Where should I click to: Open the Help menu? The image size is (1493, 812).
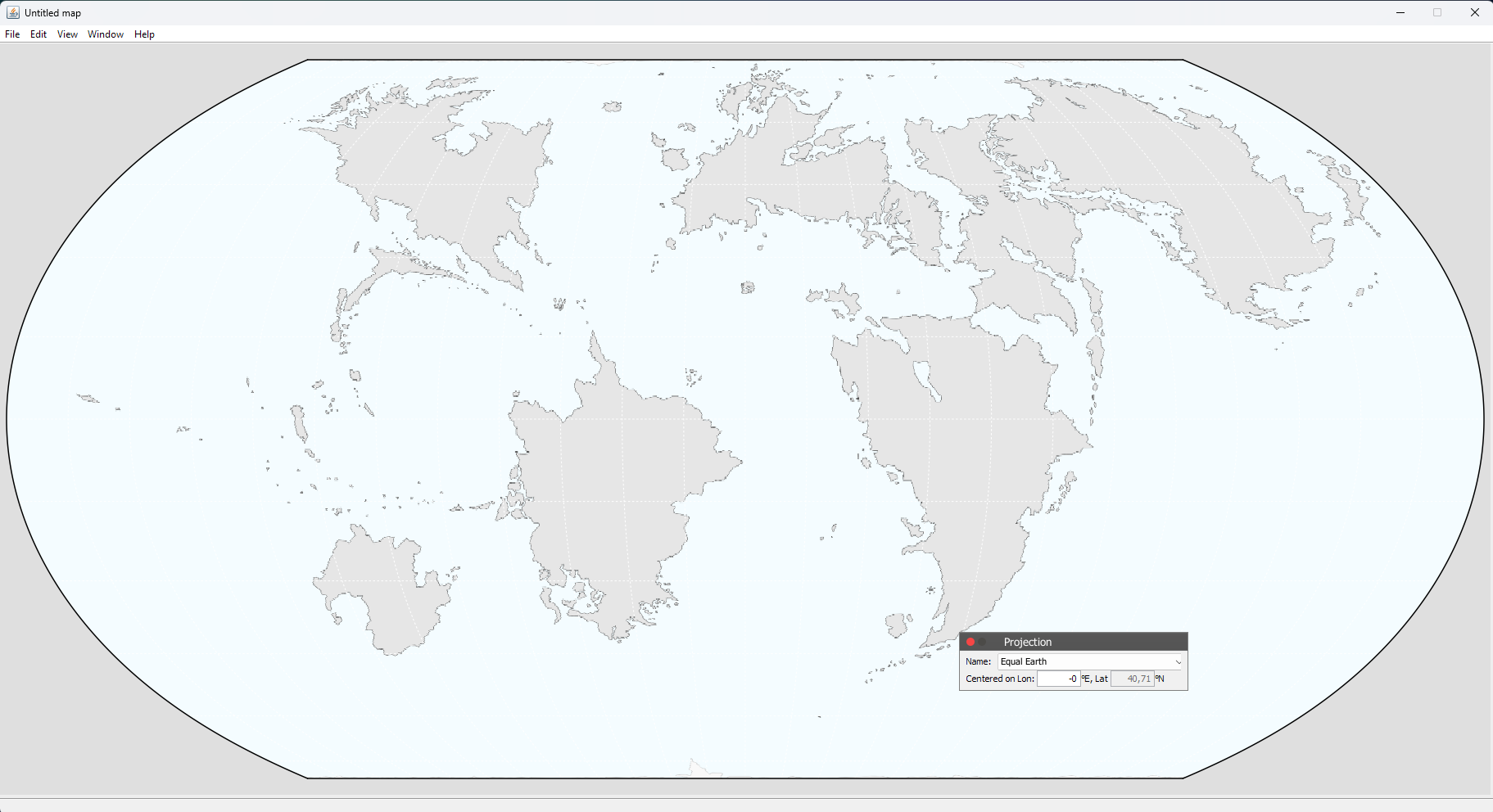coord(144,34)
